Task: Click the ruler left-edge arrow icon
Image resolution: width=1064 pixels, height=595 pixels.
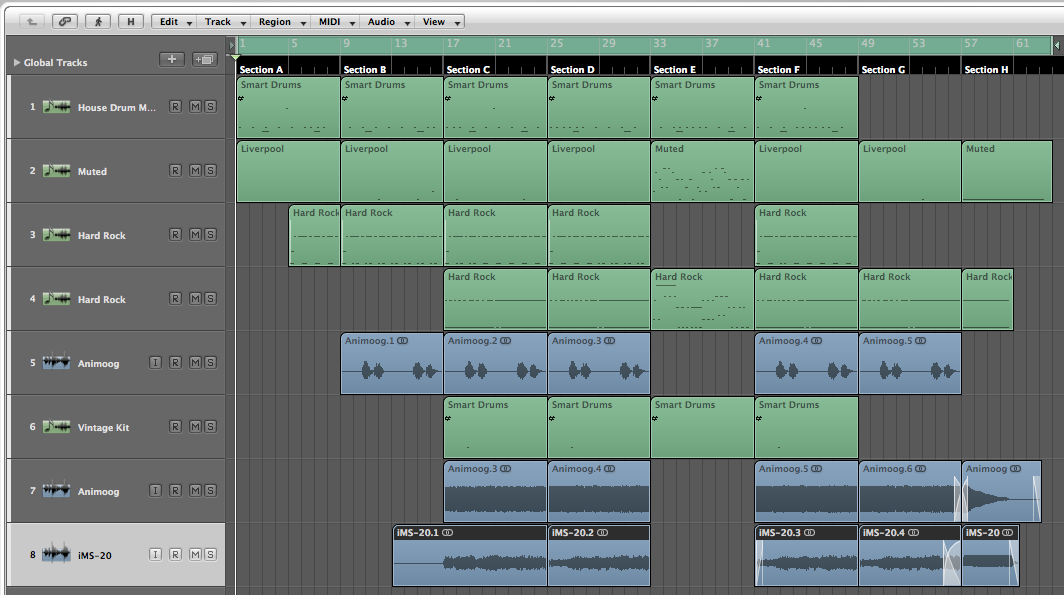Action: click(231, 45)
